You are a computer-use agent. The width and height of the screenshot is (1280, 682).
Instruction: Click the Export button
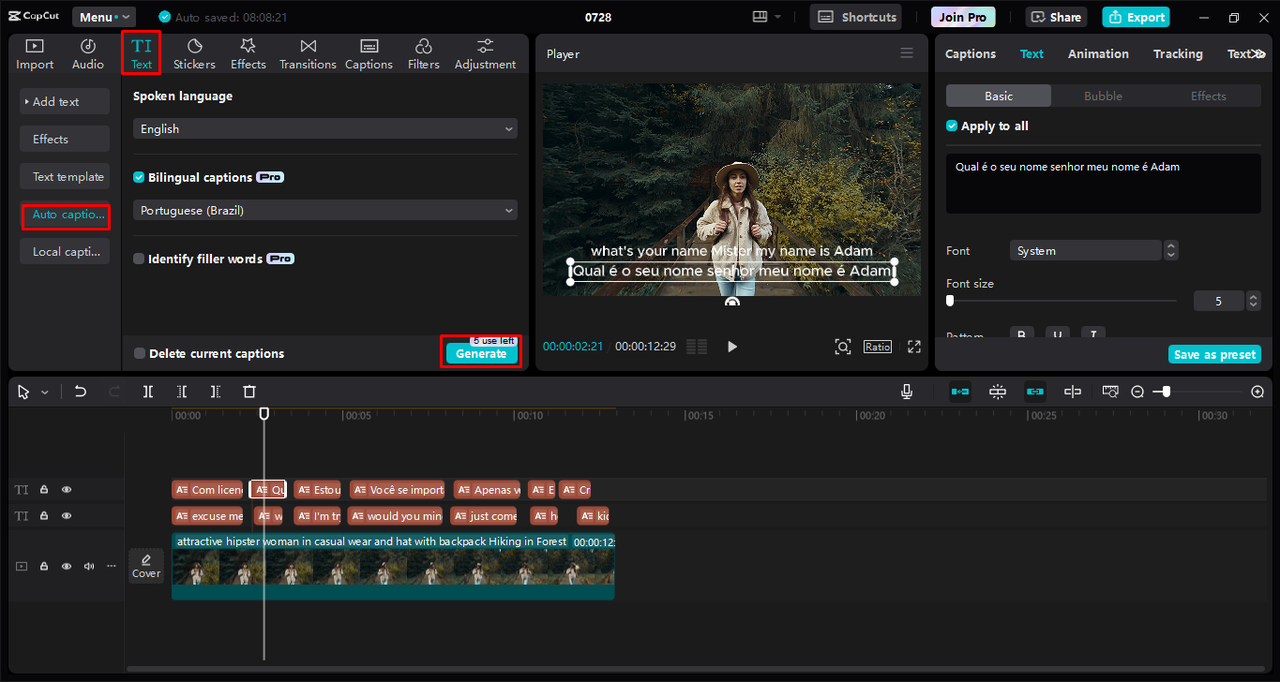click(1135, 17)
